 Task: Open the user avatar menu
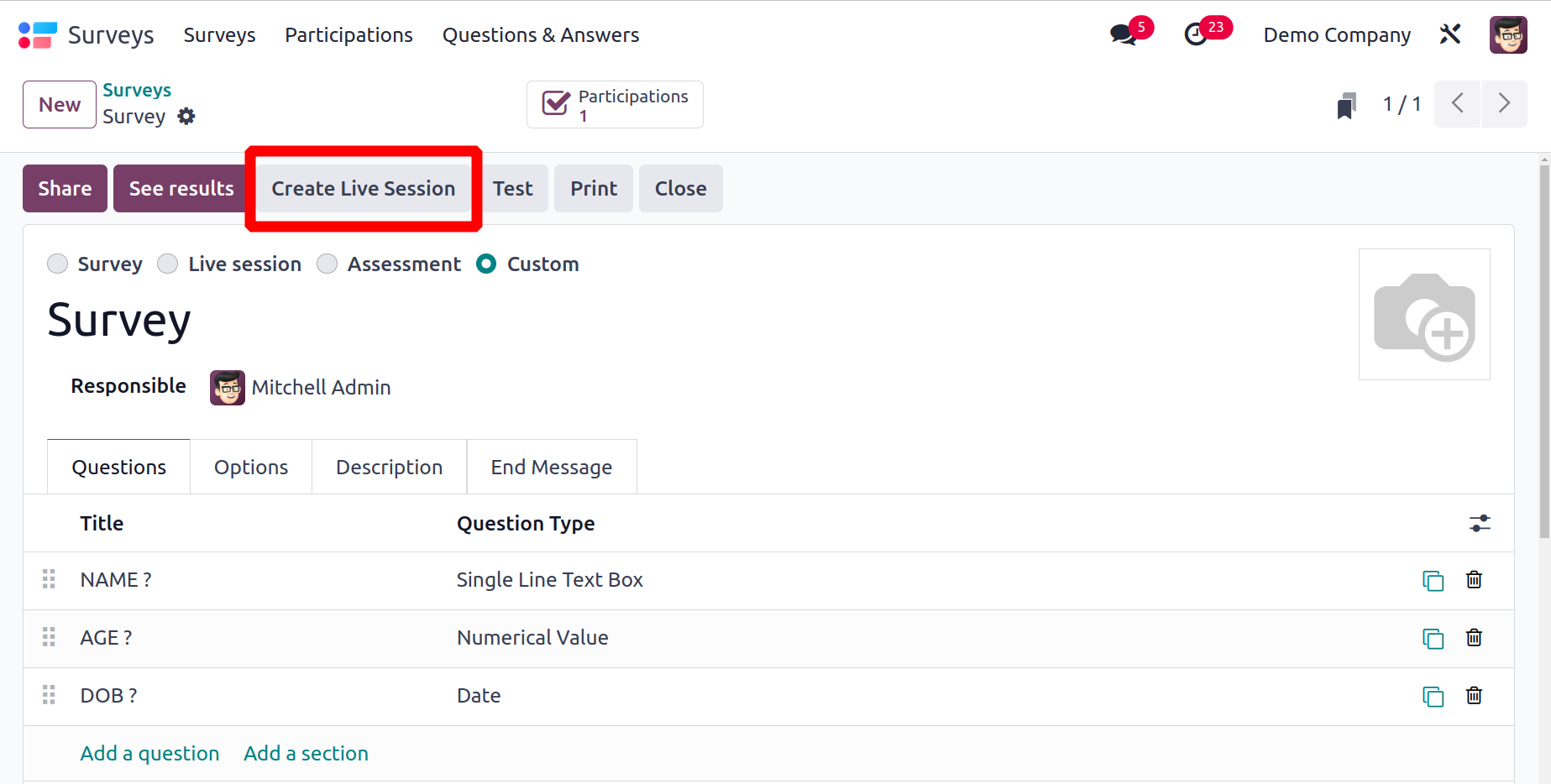click(x=1508, y=34)
